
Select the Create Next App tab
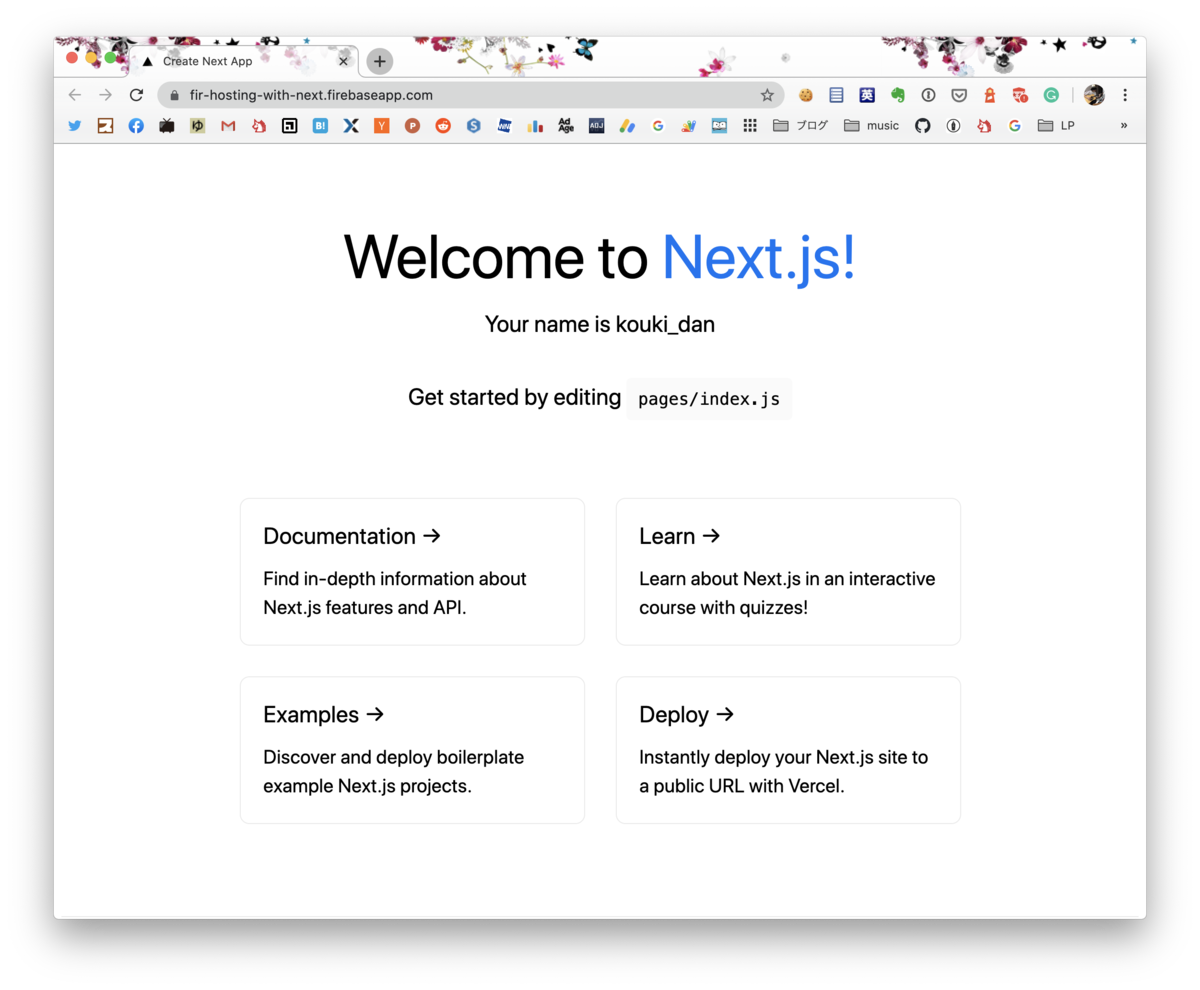244,61
